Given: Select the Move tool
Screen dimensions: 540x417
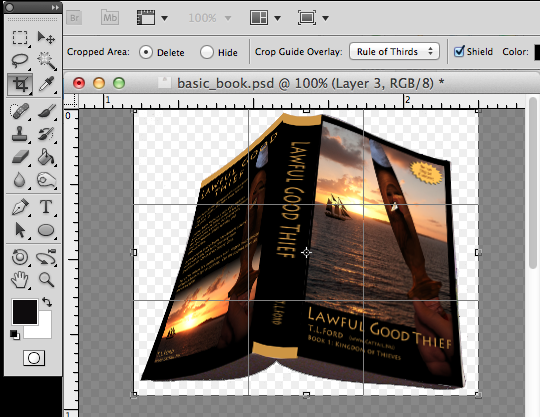Looking at the screenshot, I should tap(46, 38).
